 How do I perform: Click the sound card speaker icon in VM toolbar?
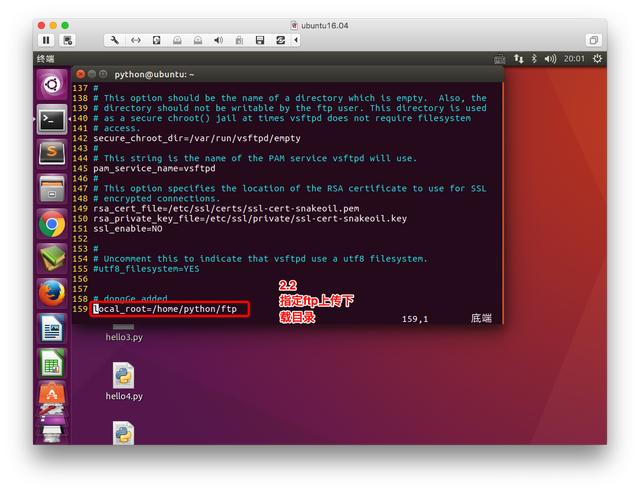point(219,40)
